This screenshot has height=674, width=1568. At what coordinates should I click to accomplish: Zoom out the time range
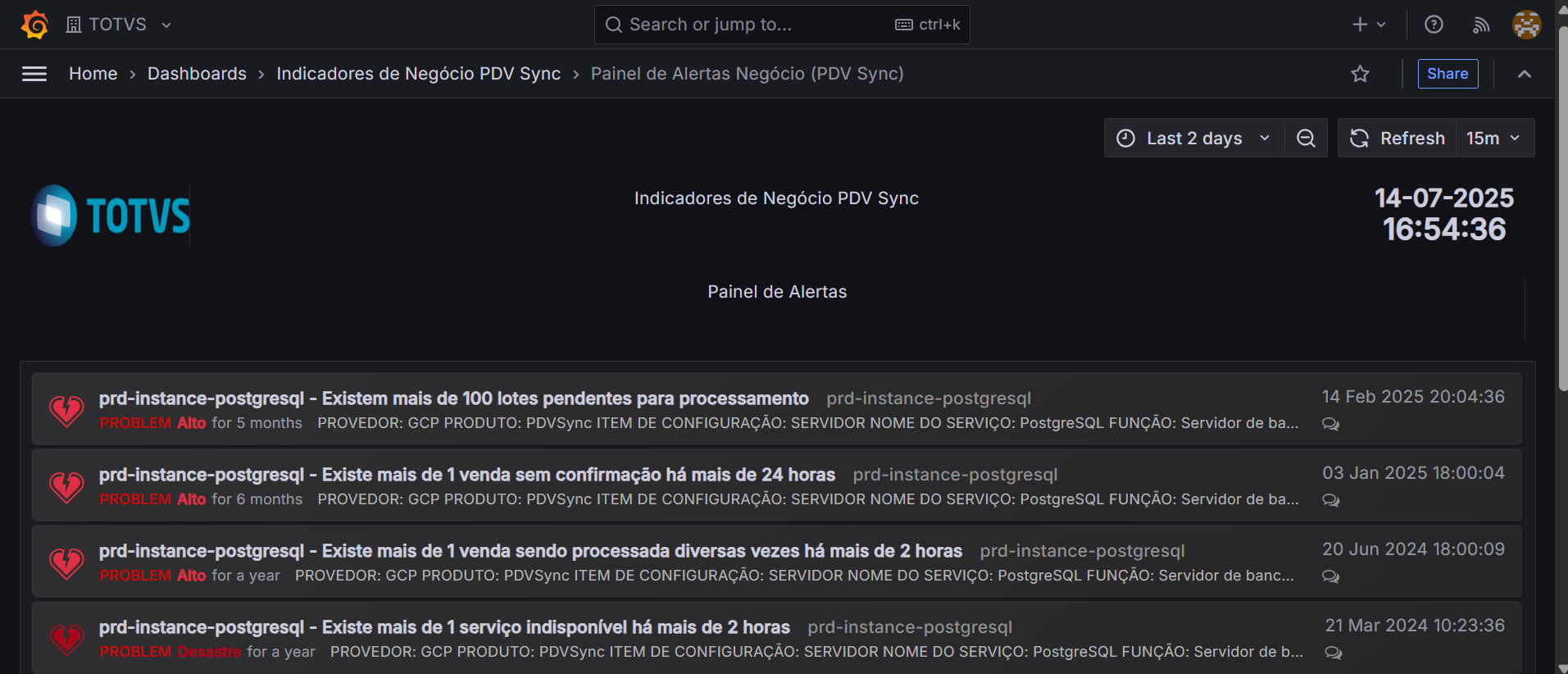pos(1306,139)
